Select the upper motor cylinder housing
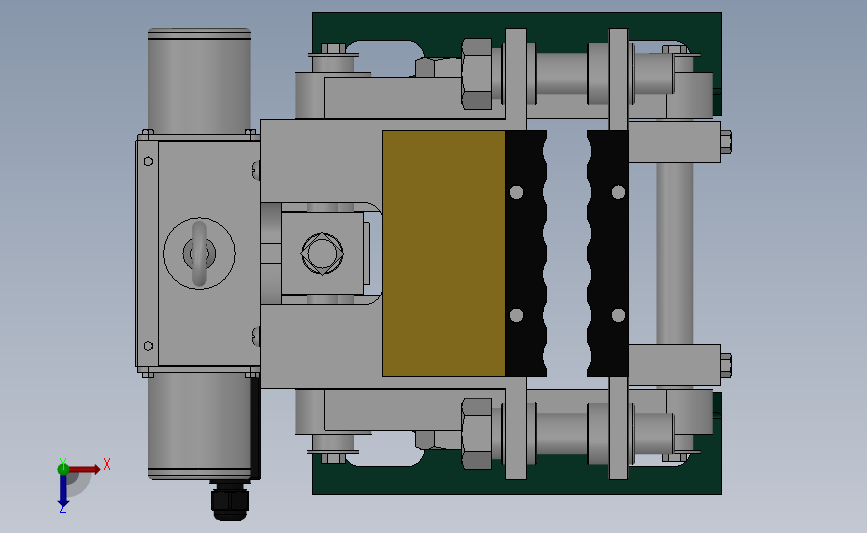Screen dimensions: 867x533 pos(199,81)
